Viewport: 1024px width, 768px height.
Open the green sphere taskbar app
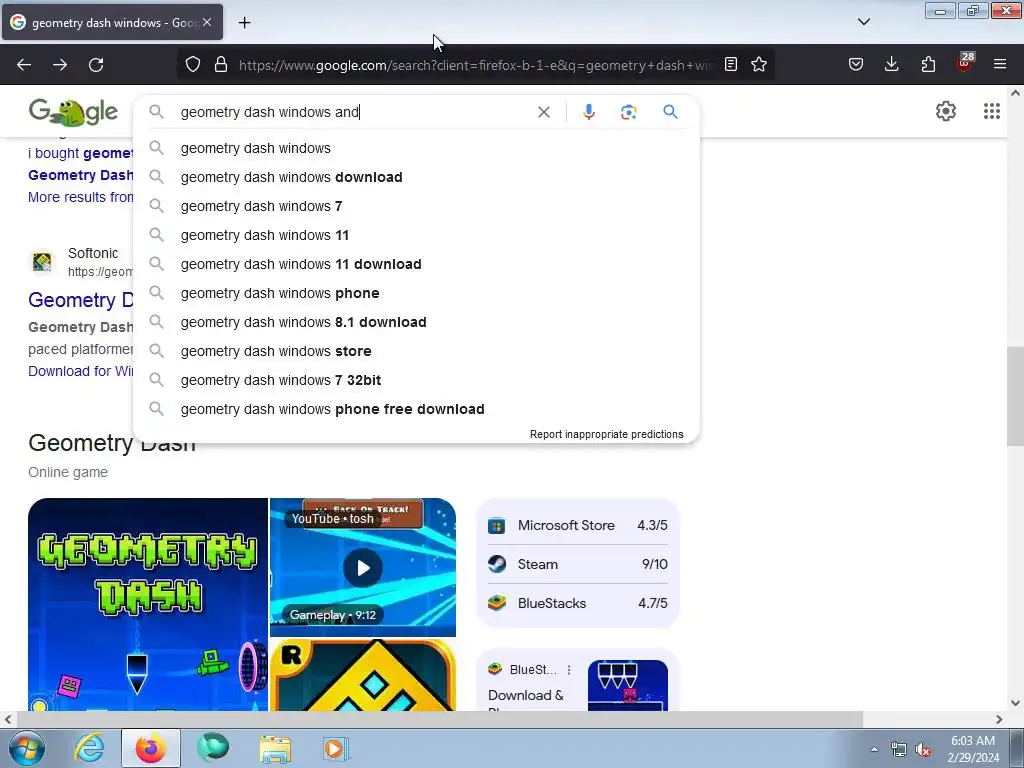click(212, 748)
